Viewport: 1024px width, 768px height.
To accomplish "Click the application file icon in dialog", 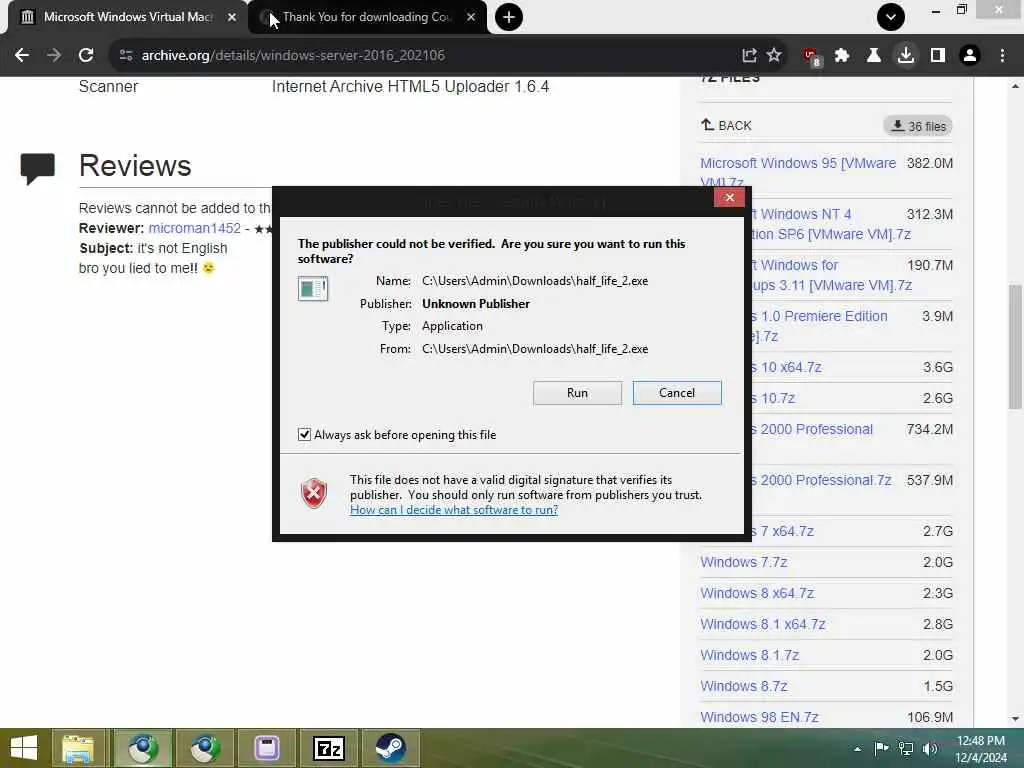I will 313,288.
